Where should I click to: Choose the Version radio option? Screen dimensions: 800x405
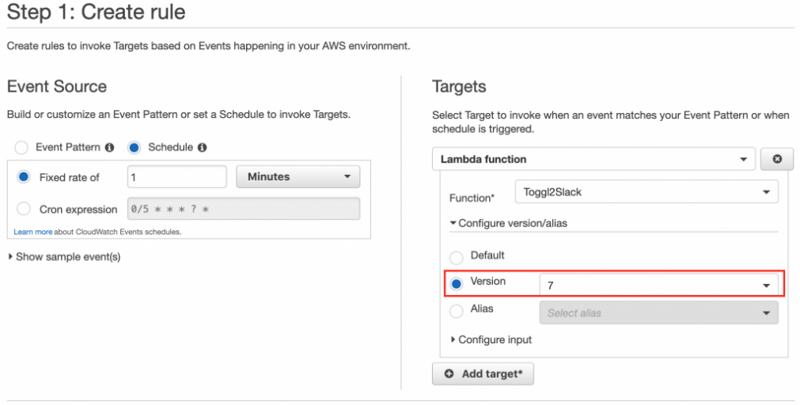tap(458, 284)
